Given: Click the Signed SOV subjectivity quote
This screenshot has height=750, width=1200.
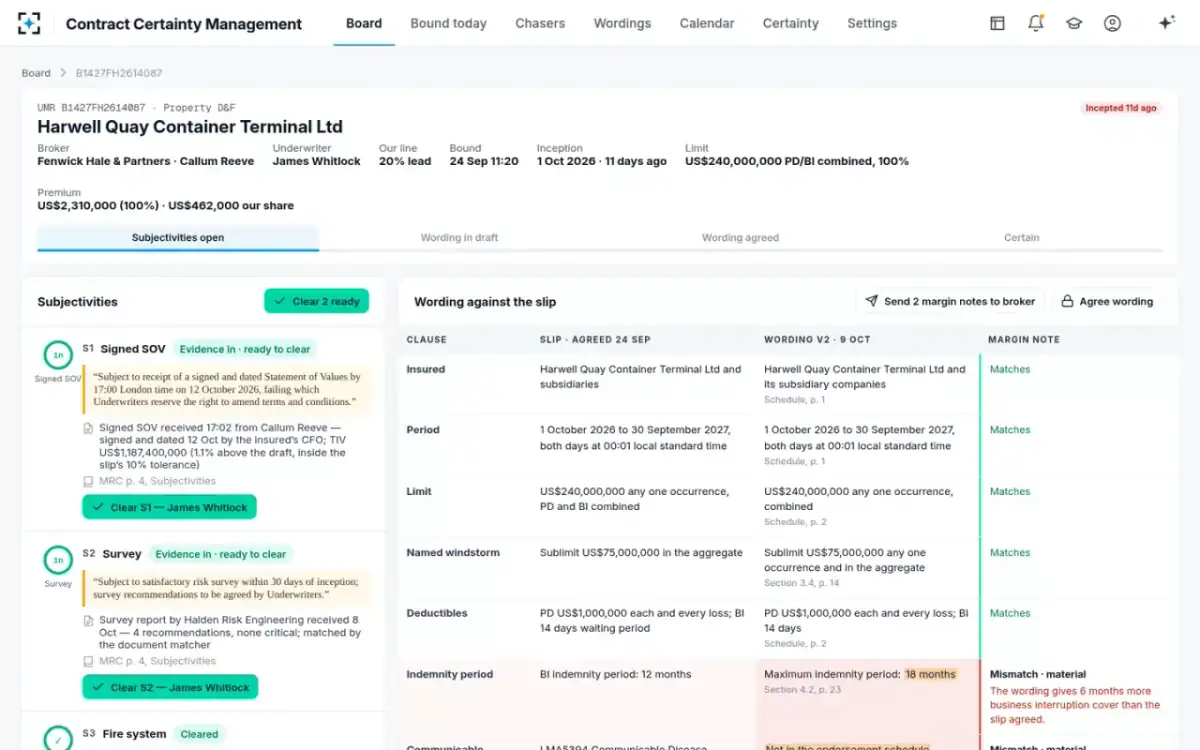Looking at the screenshot, I should (x=227, y=389).
